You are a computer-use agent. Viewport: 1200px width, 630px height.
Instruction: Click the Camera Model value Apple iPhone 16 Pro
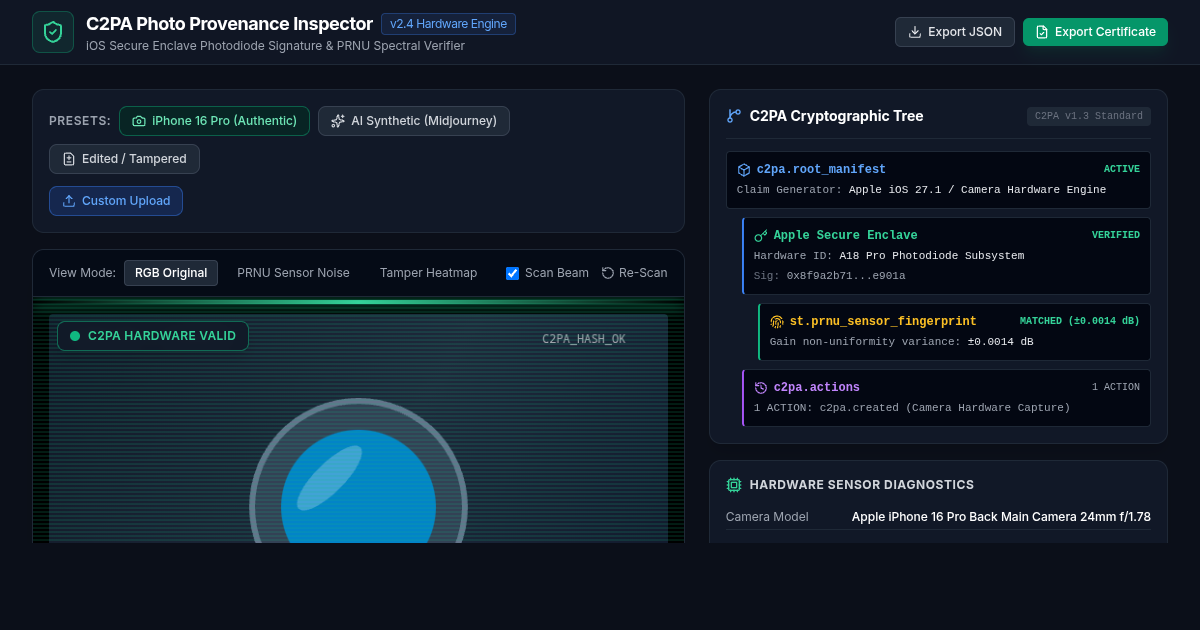click(x=1001, y=517)
